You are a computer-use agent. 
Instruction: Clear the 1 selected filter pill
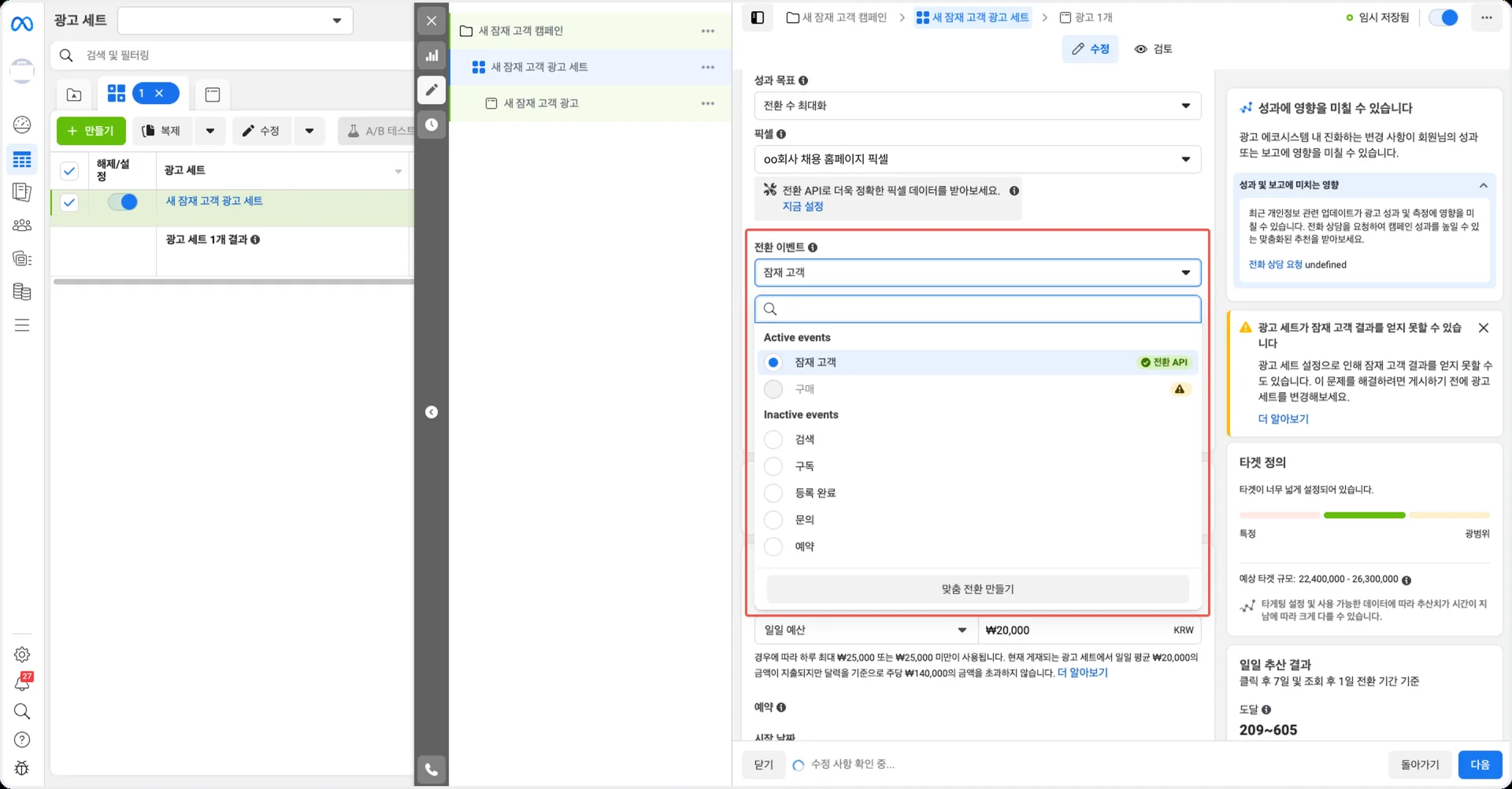pos(159,93)
